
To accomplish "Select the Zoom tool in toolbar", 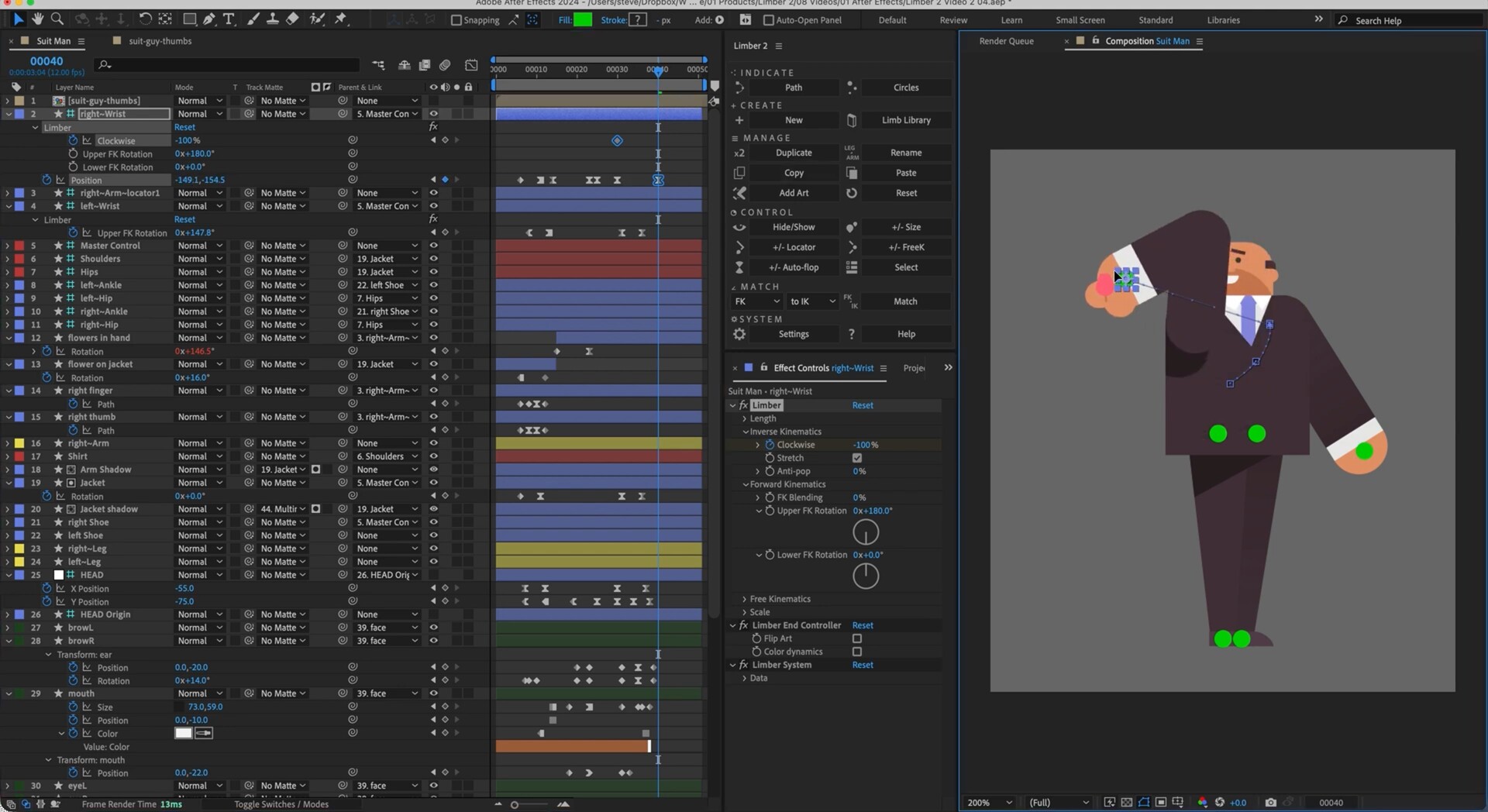I will [x=57, y=19].
